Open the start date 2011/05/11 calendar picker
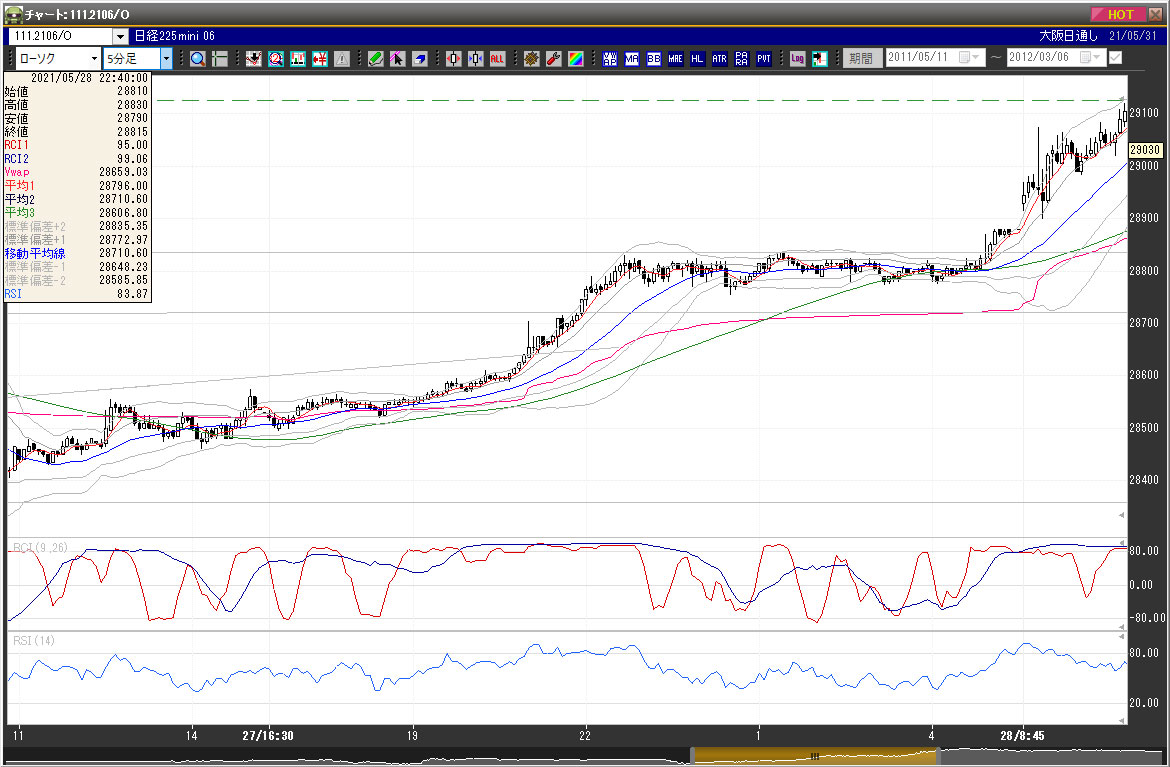 pos(965,58)
